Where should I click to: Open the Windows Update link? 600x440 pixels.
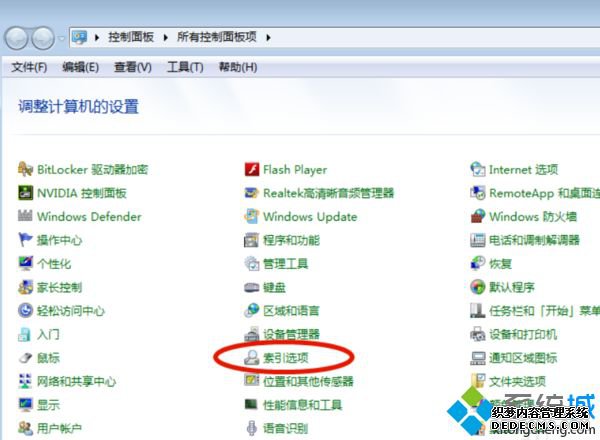[x=310, y=217]
